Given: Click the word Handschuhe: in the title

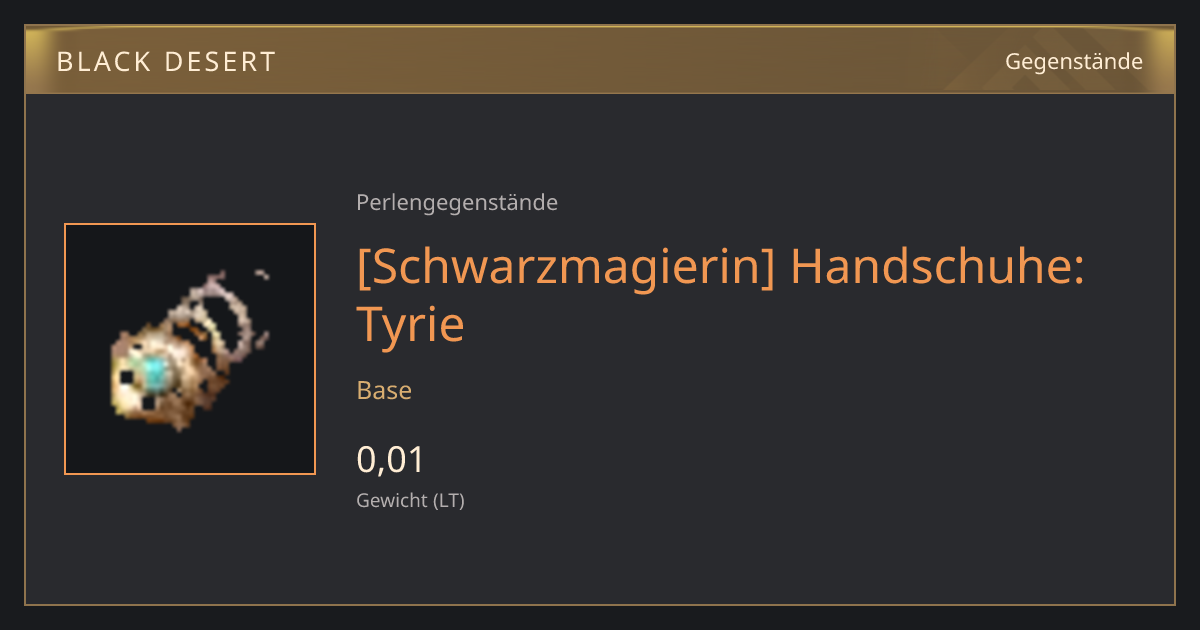Looking at the screenshot, I should point(937,269).
